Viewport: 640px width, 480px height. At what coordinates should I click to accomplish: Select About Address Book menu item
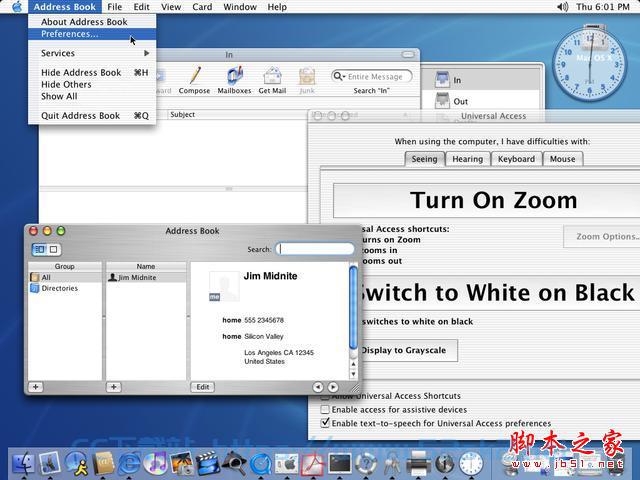92,22
